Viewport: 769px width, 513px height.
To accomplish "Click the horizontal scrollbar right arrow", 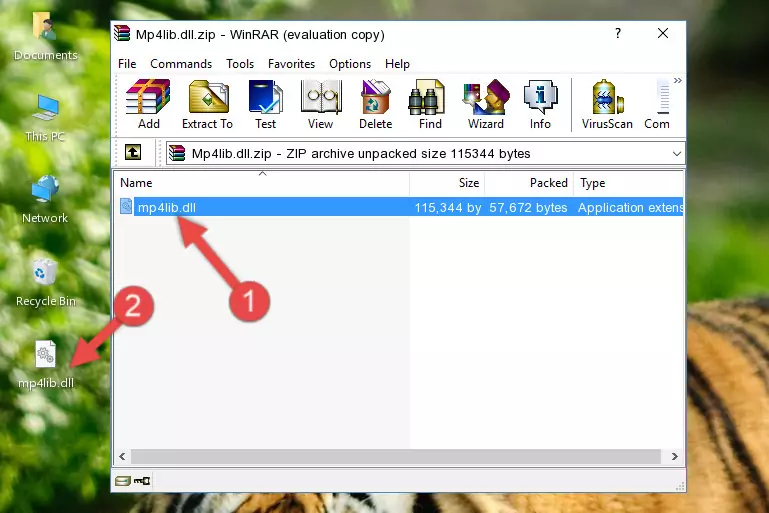I will [675, 457].
